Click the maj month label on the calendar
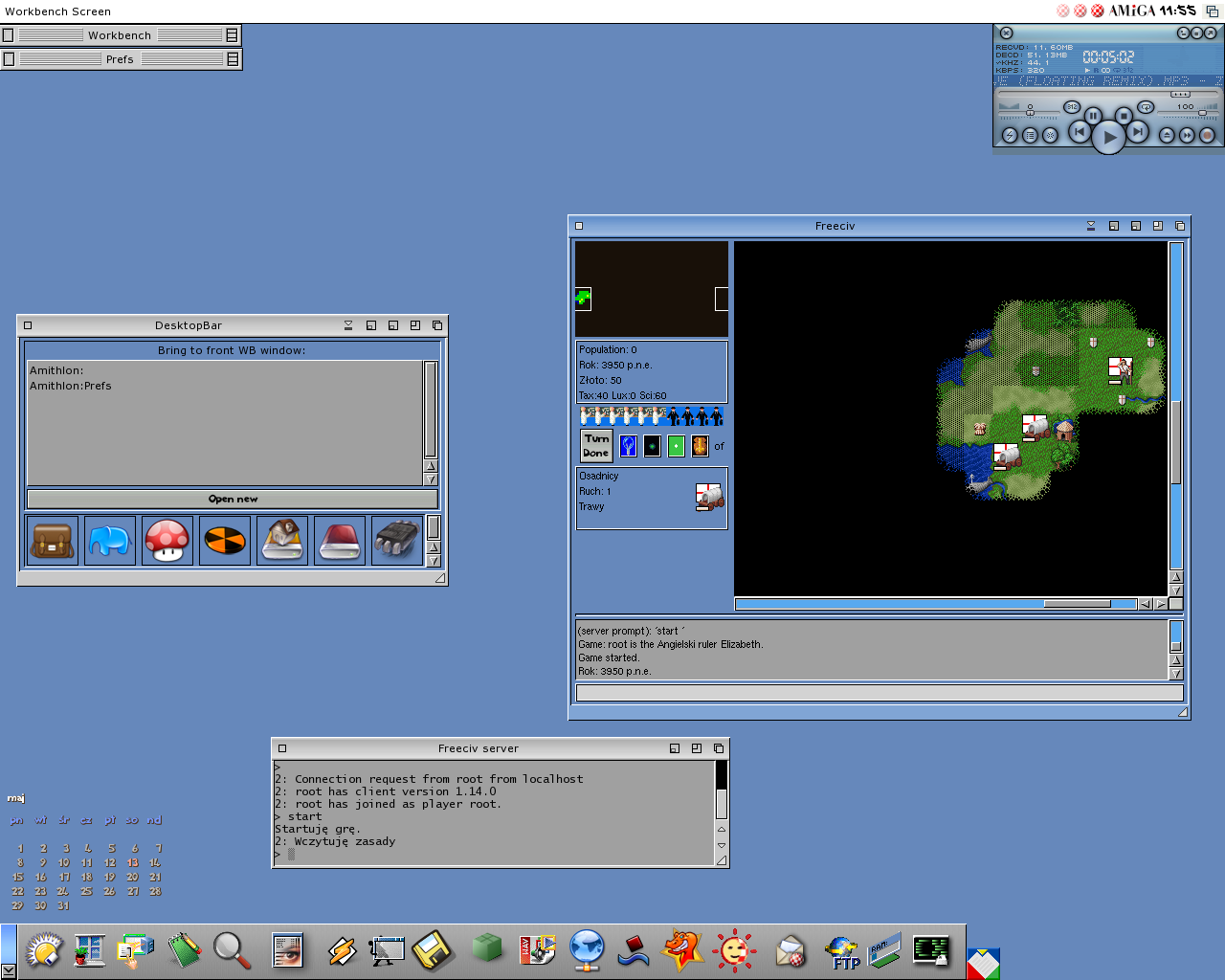 pyautogui.click(x=16, y=798)
